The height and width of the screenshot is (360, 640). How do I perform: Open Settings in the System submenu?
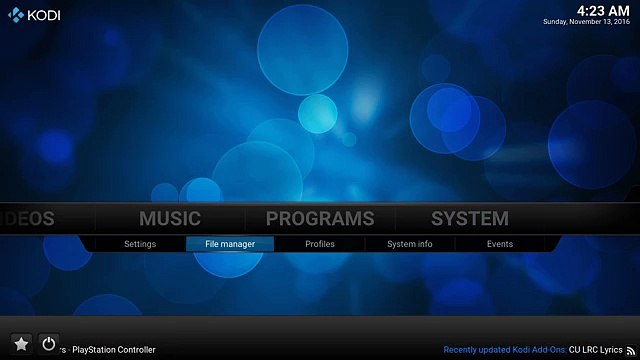pyautogui.click(x=140, y=244)
